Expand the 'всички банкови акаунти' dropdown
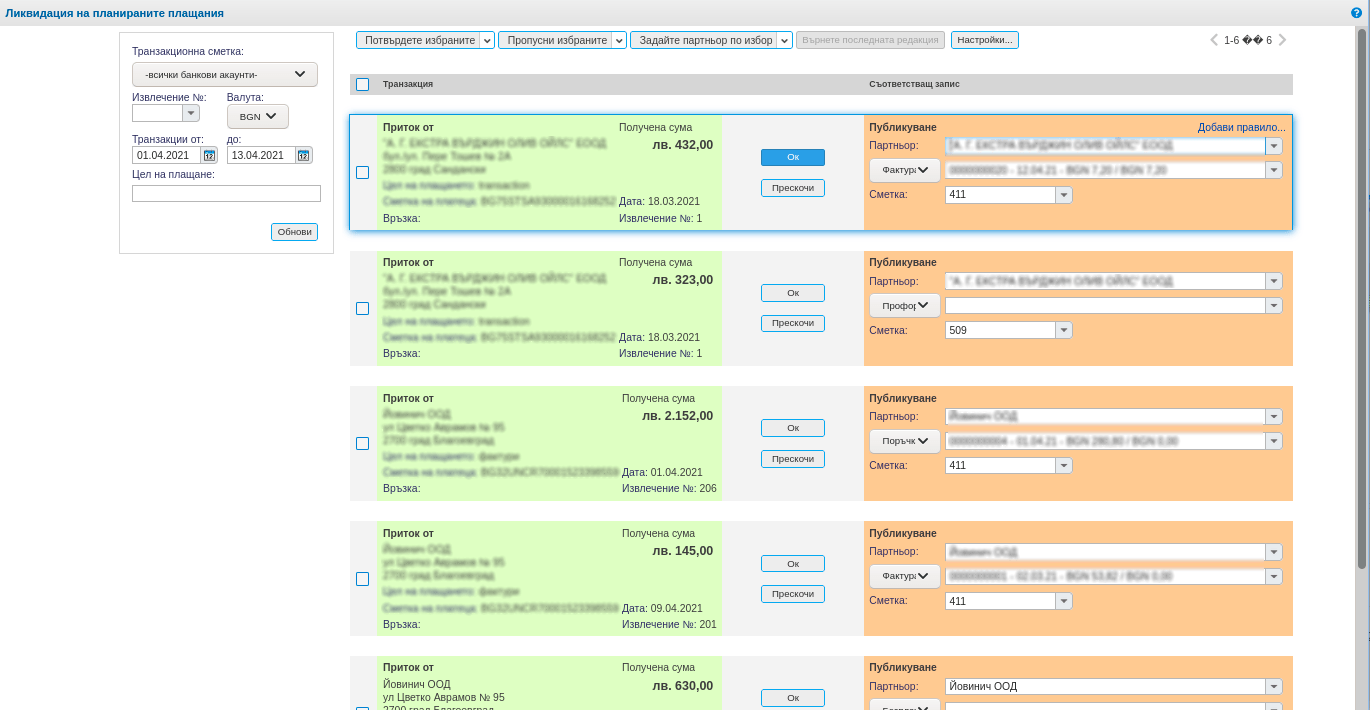The width and height of the screenshot is (1370, 710). coord(225,74)
